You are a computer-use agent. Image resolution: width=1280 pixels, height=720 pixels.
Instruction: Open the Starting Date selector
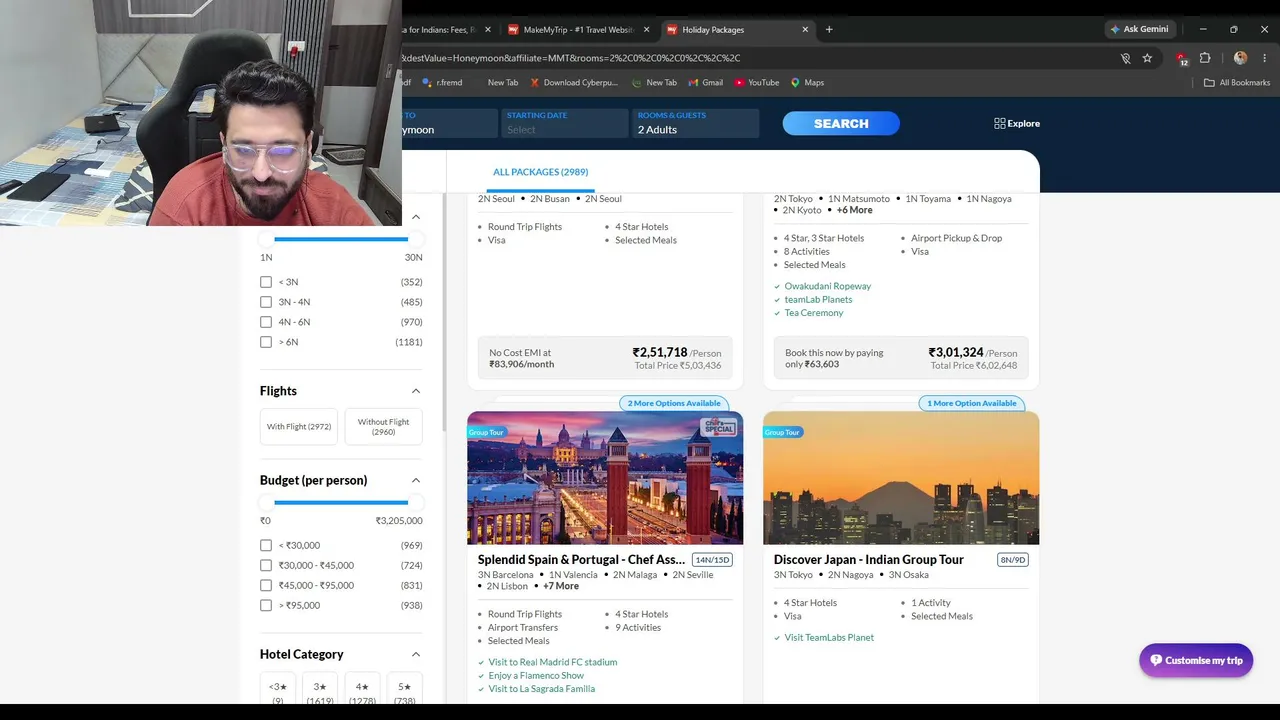565,123
